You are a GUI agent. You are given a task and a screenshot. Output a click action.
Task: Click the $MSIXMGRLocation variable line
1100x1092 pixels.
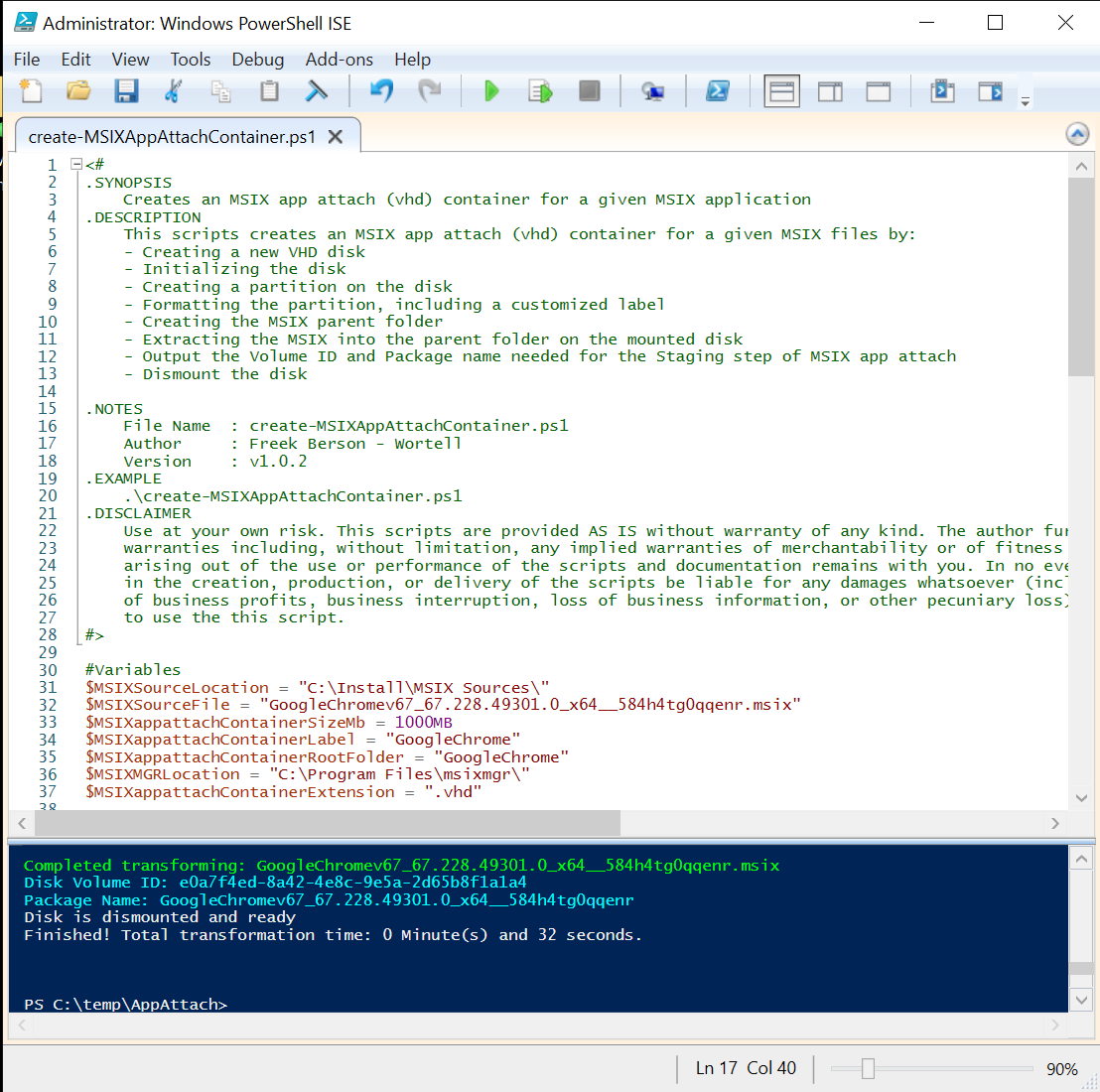coord(308,774)
